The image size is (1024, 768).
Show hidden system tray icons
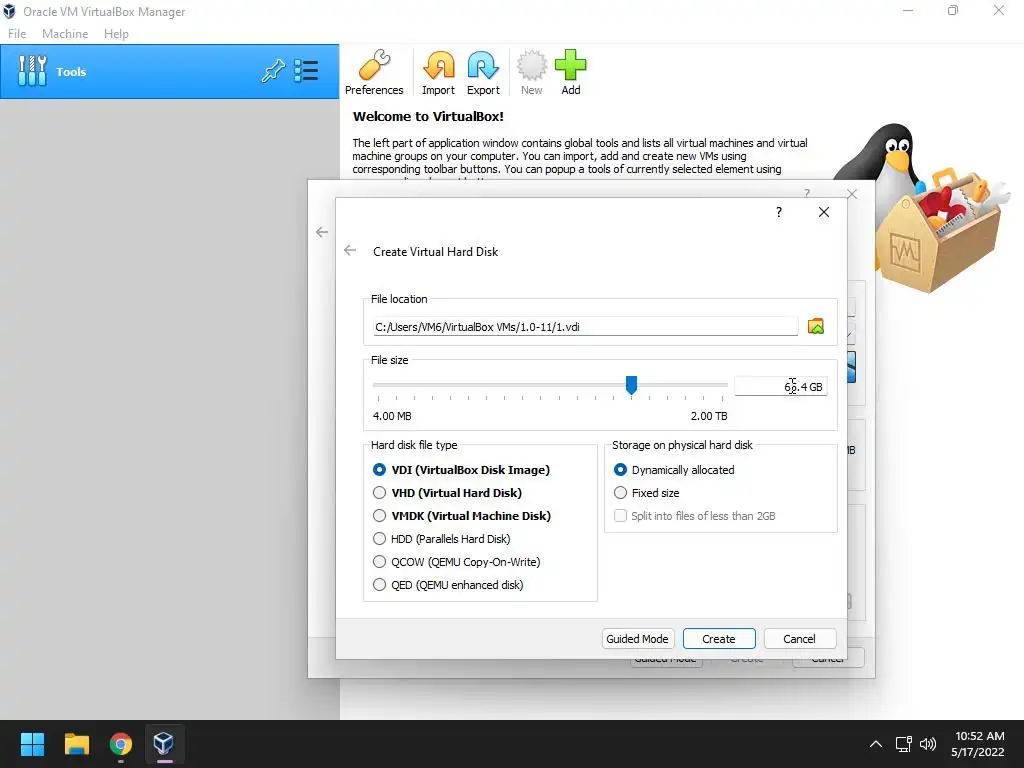click(x=876, y=744)
